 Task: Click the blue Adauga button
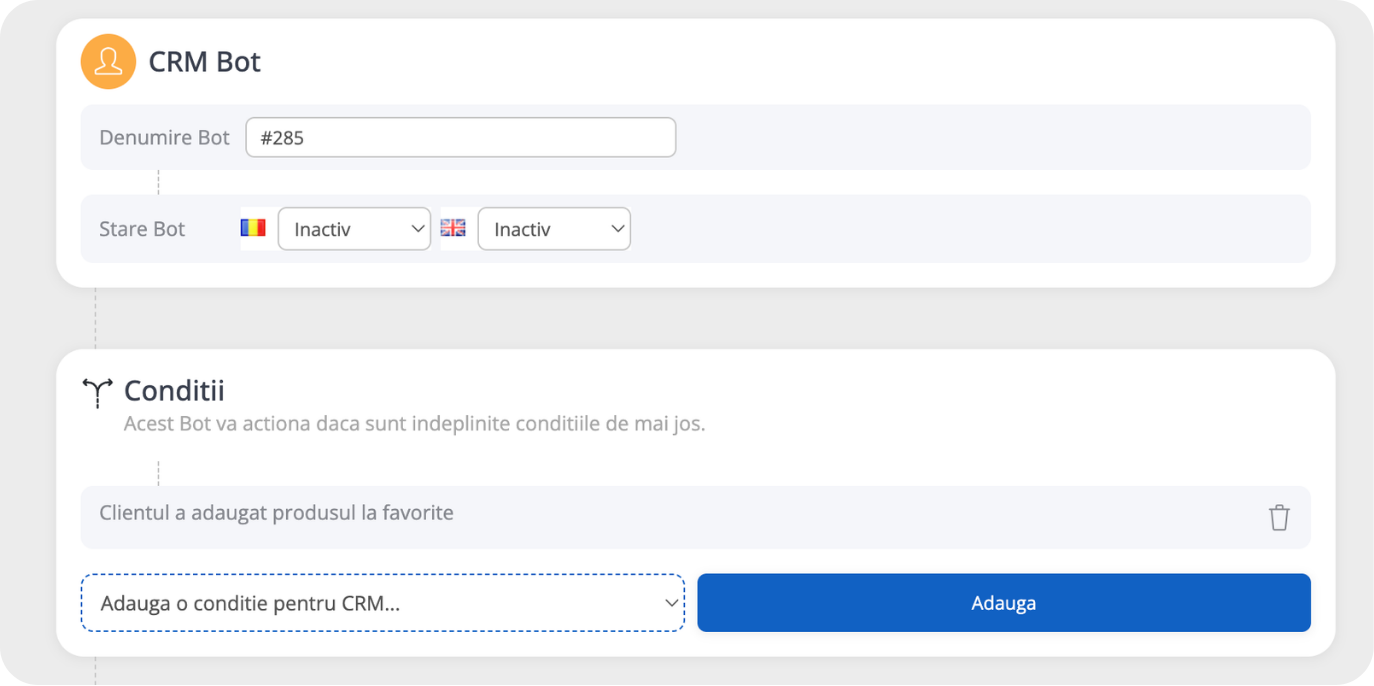pos(1004,603)
